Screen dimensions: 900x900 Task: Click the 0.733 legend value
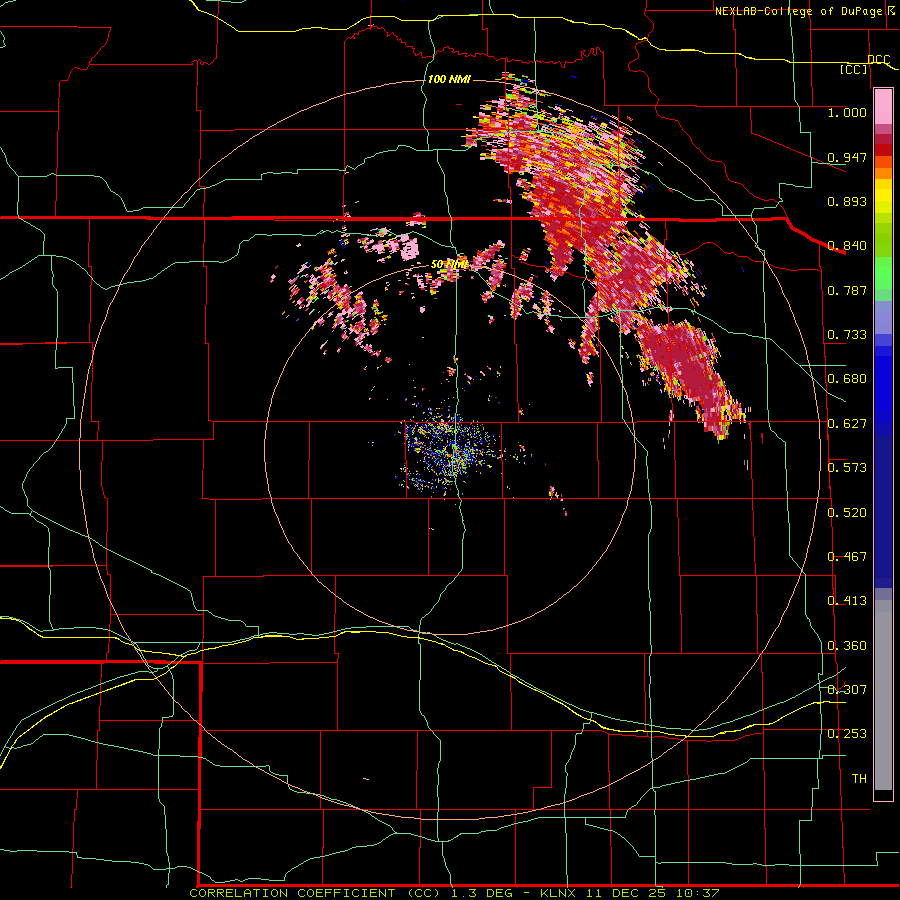[847, 335]
